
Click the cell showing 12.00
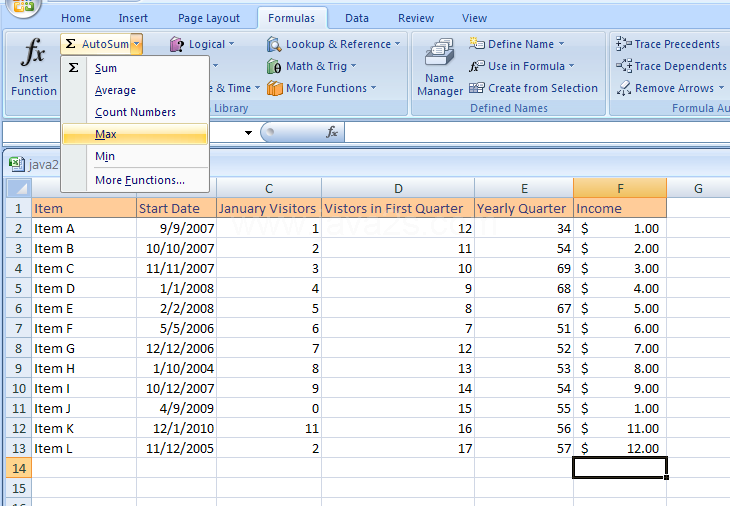click(x=620, y=448)
